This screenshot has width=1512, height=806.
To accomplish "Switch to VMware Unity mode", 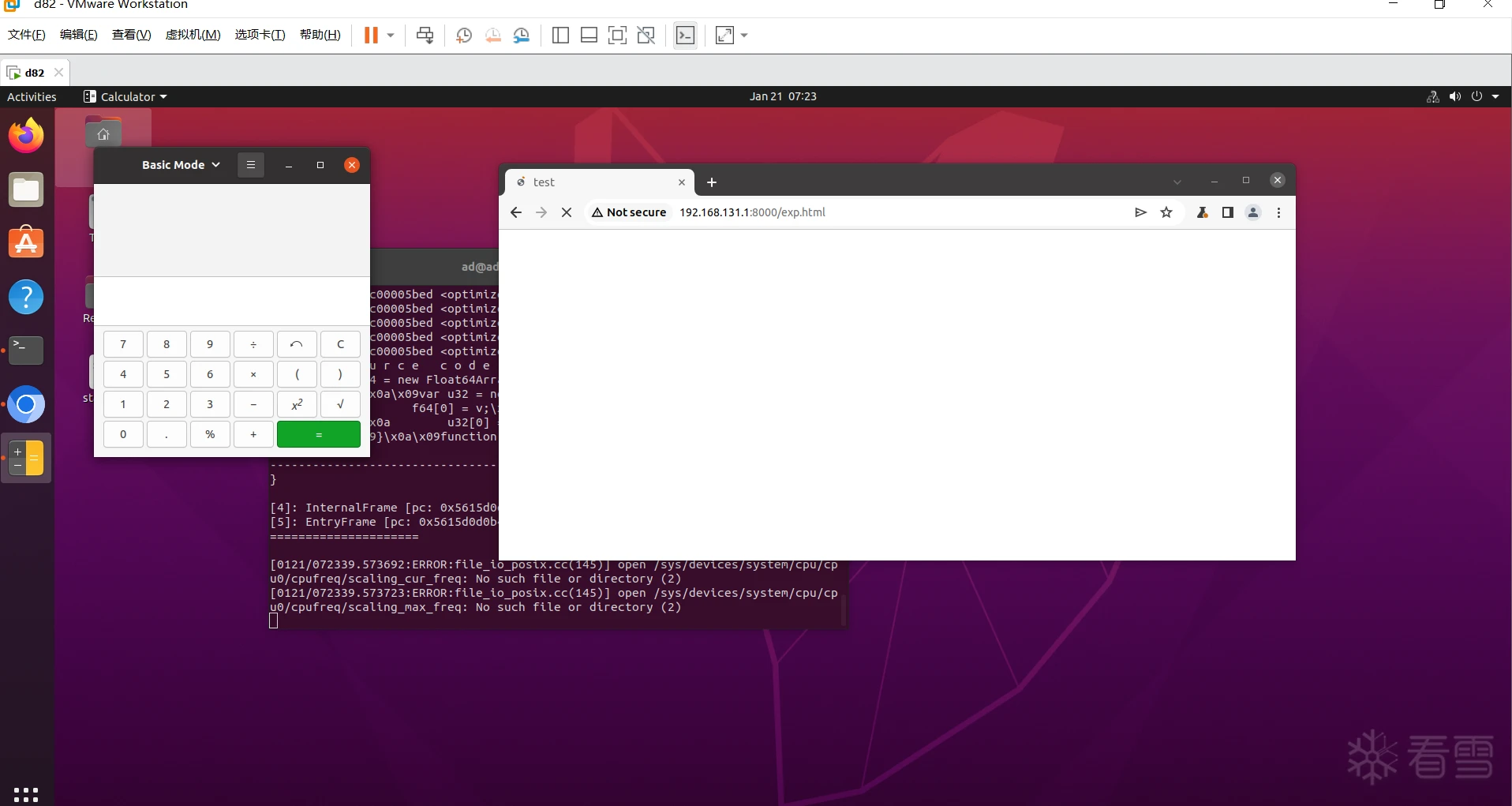I will [646, 35].
